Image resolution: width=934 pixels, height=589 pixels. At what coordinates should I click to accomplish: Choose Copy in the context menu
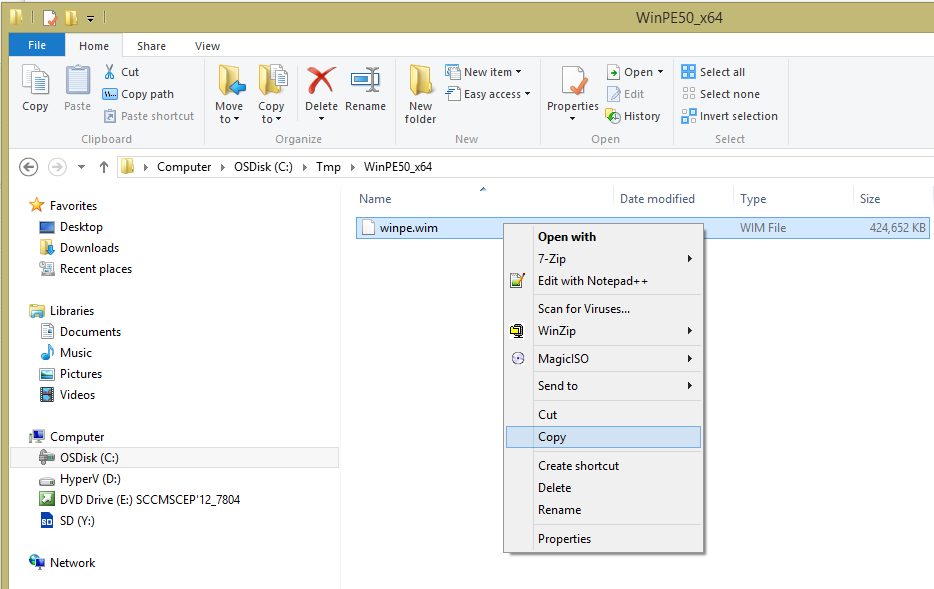603,437
